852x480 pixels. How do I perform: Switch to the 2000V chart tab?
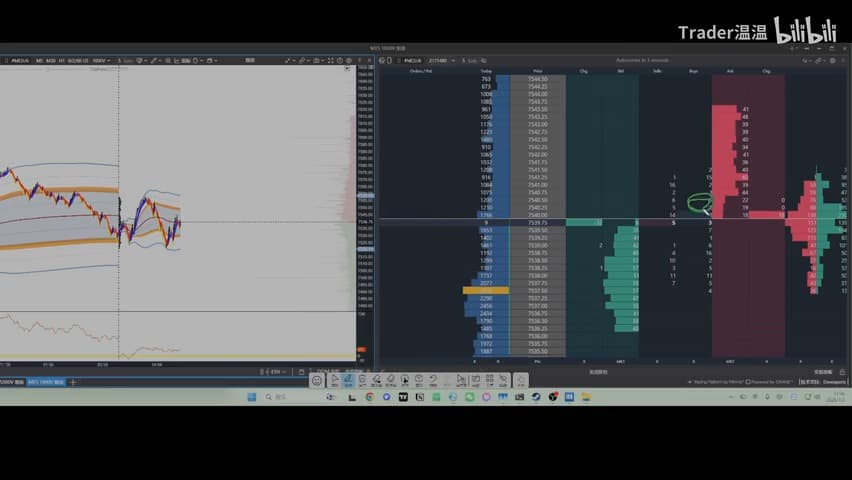click(x=12, y=382)
